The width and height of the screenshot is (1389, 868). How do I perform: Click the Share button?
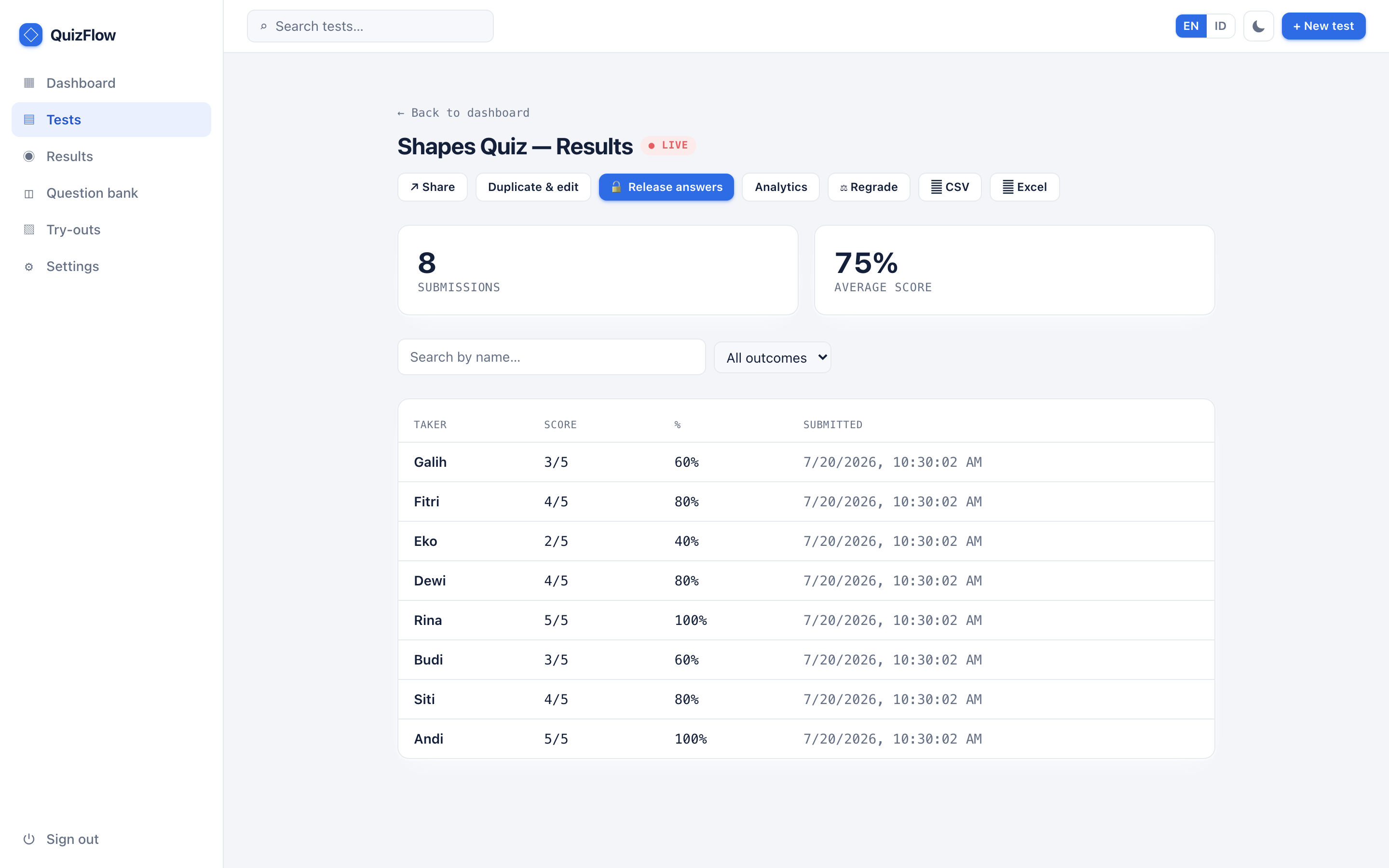432,187
